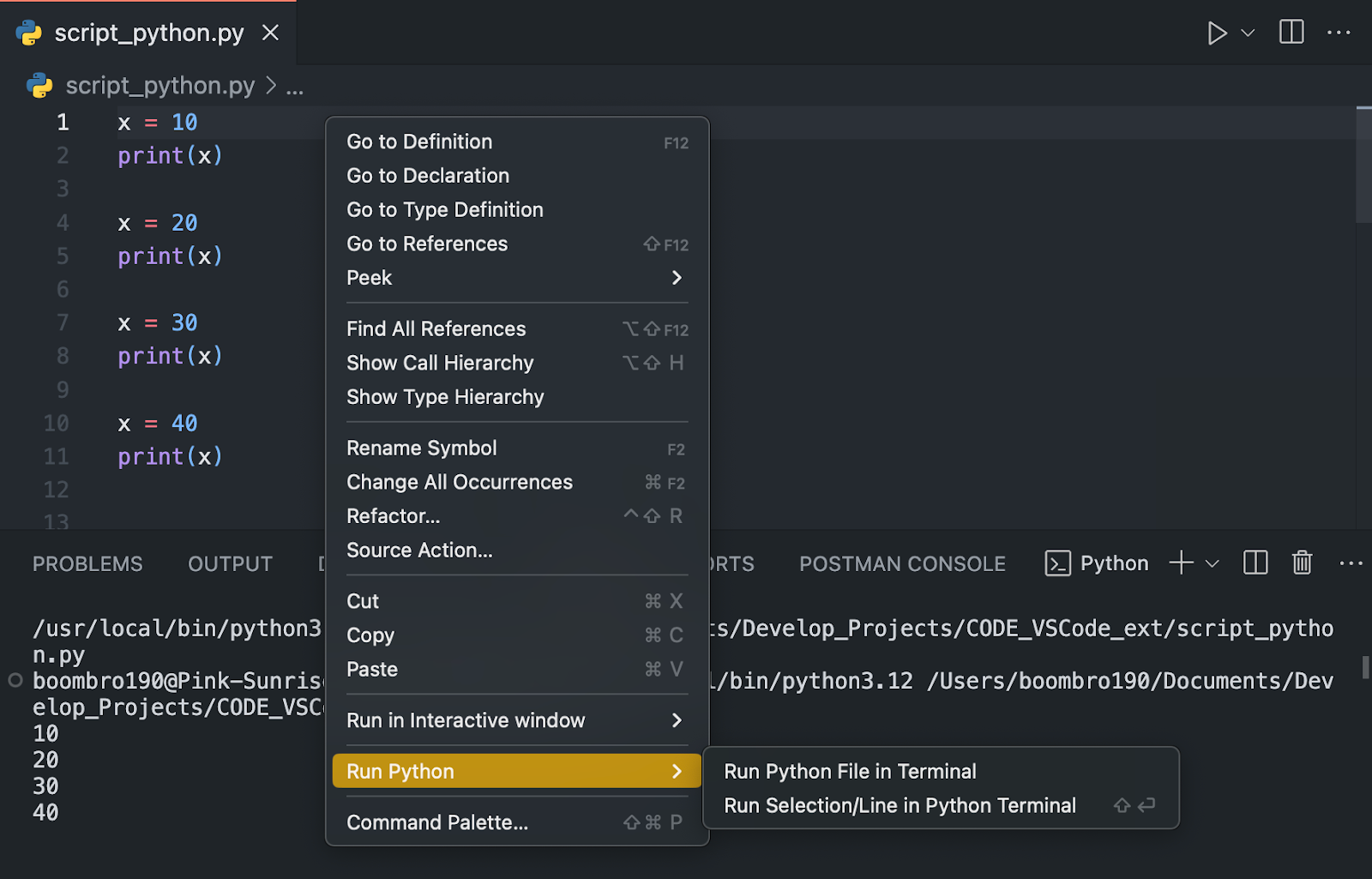
Task: Split the editor into two panes
Action: 1291,33
